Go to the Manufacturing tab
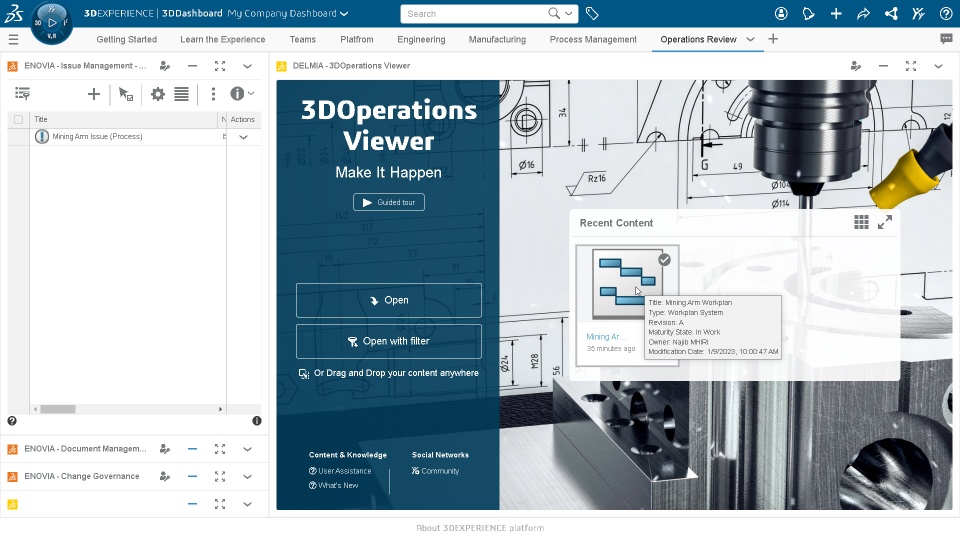 [497, 39]
